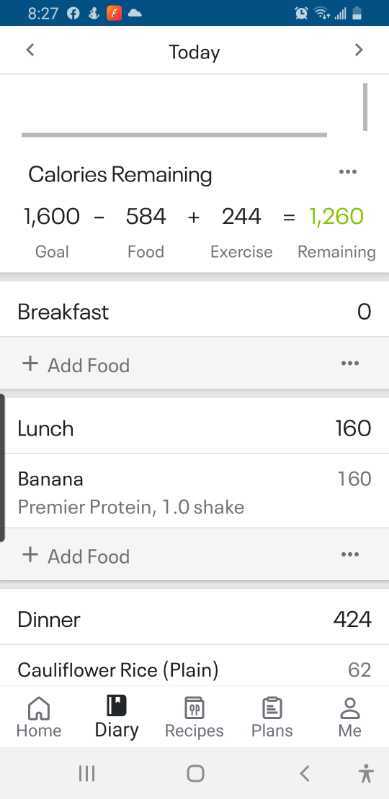Screen dimensions: 389x799
Task: Open Breakfast section more options
Action: [x=350, y=363]
